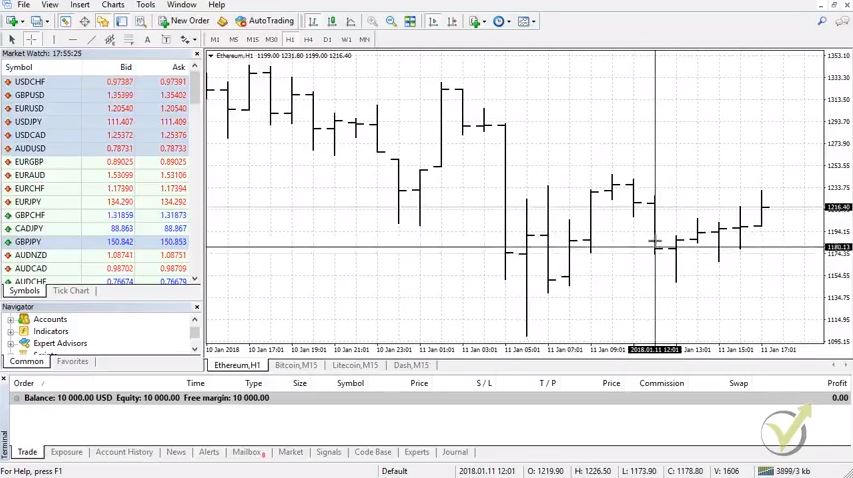Viewport: 853px width, 478px height.
Task: Open the chart periodicity clock dropdown
Action: 500,21
